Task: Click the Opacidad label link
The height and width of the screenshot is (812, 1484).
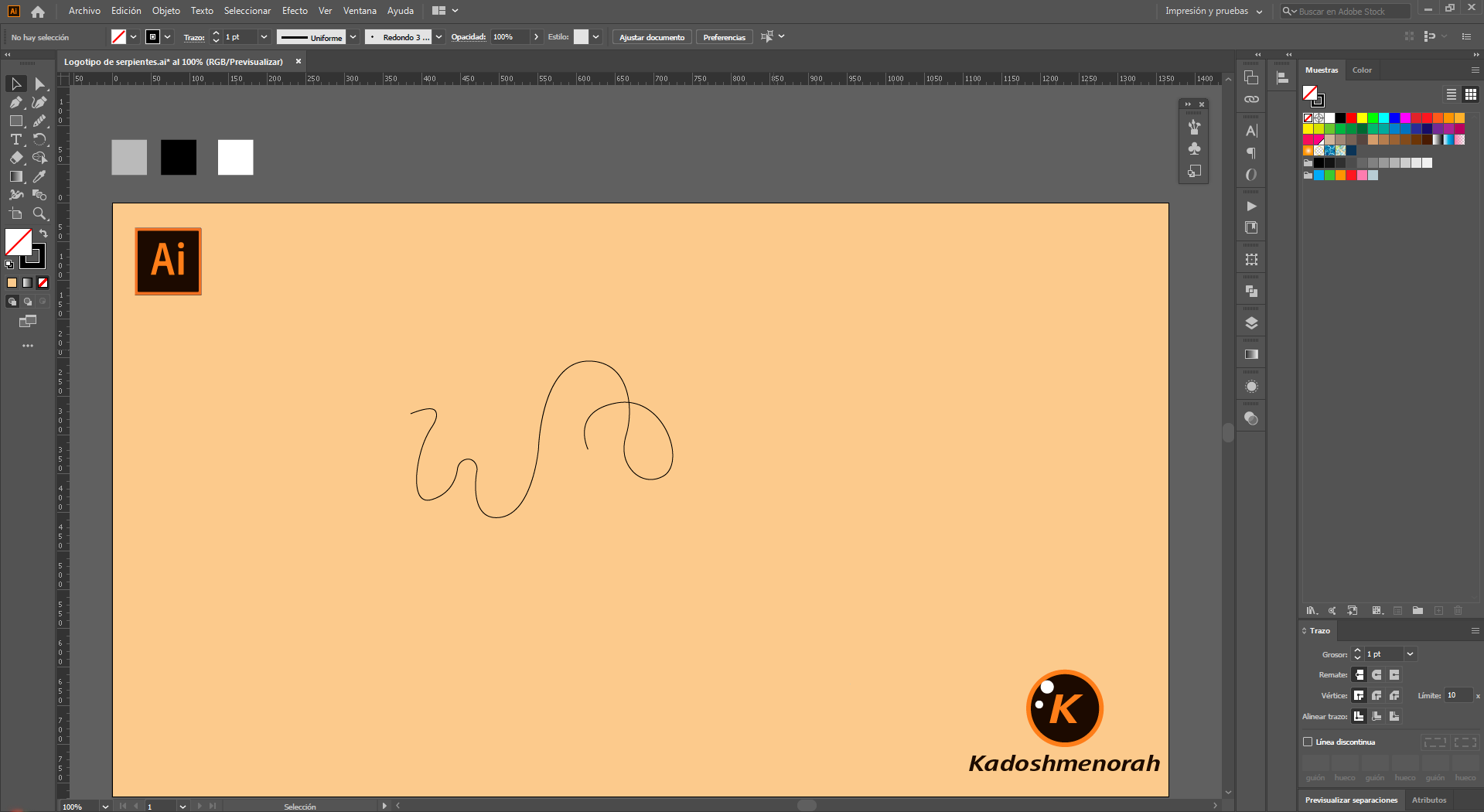Action: click(469, 37)
